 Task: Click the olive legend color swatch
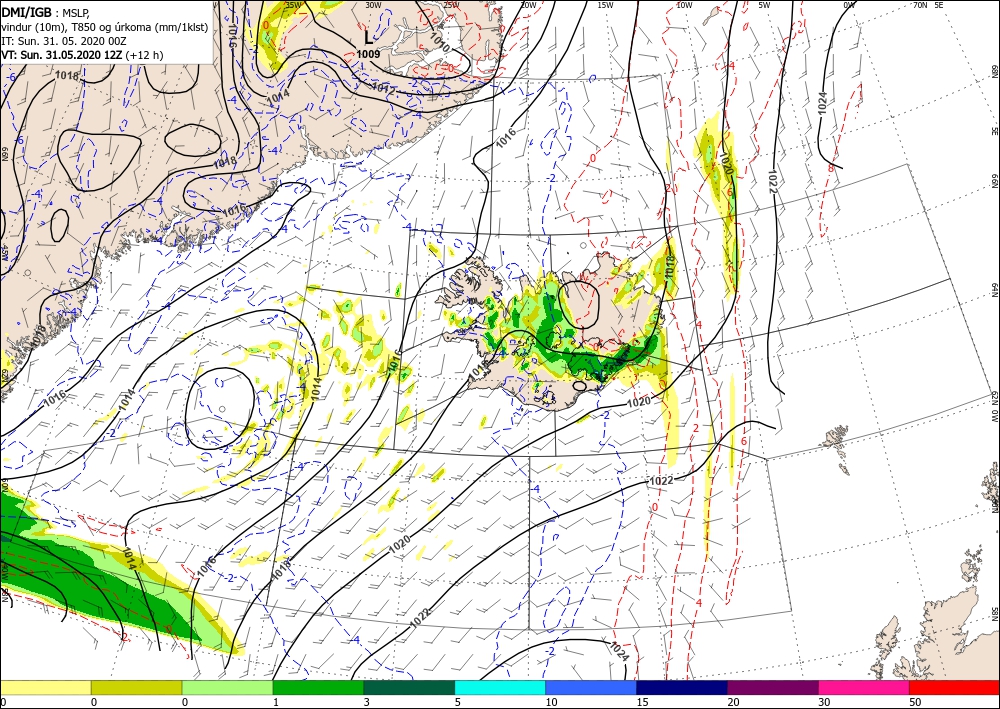pyautogui.click(x=136, y=687)
